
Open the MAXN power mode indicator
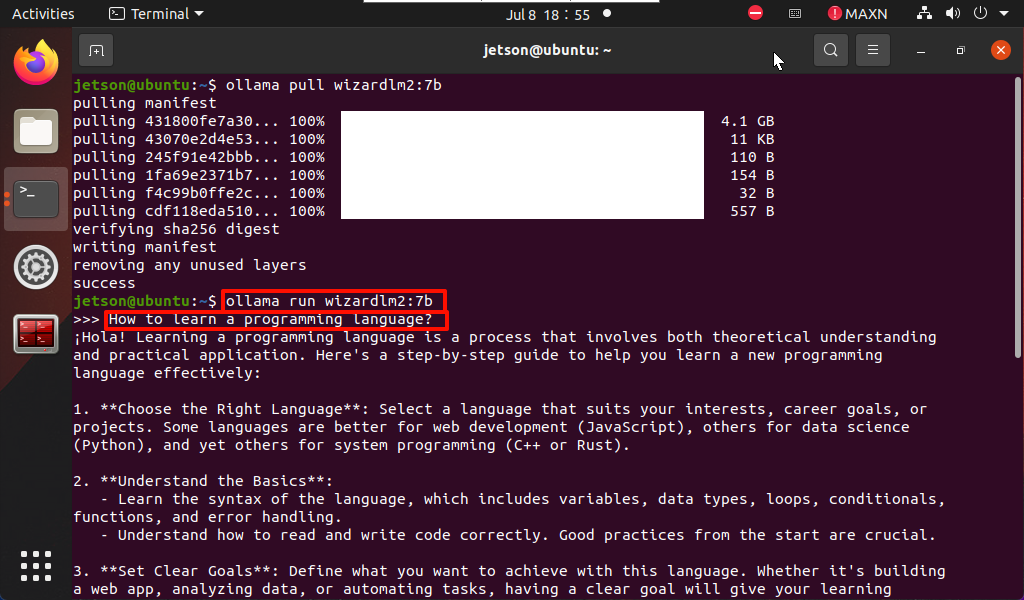click(x=857, y=14)
